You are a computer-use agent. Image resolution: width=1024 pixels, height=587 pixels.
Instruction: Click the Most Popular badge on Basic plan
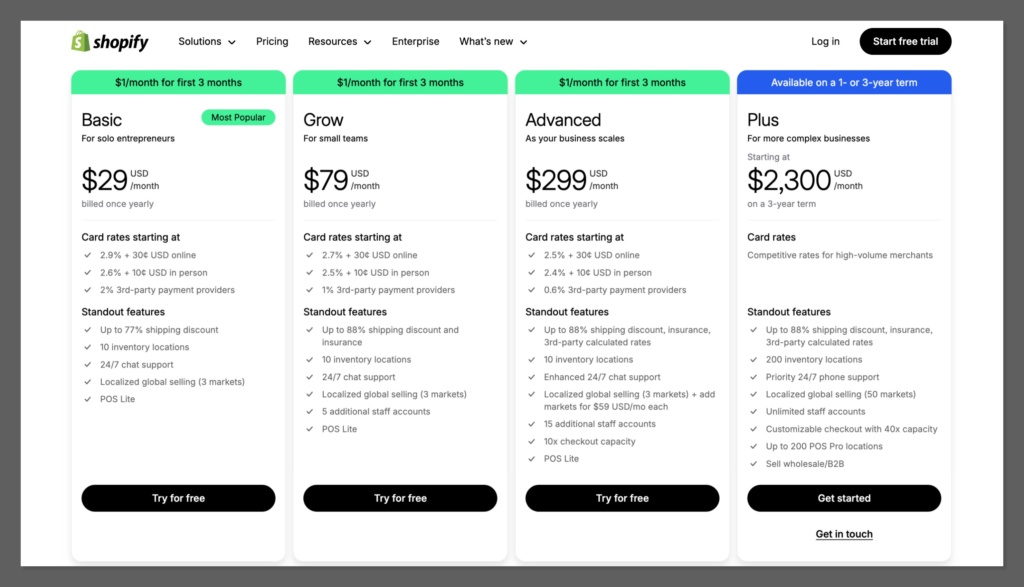click(238, 117)
